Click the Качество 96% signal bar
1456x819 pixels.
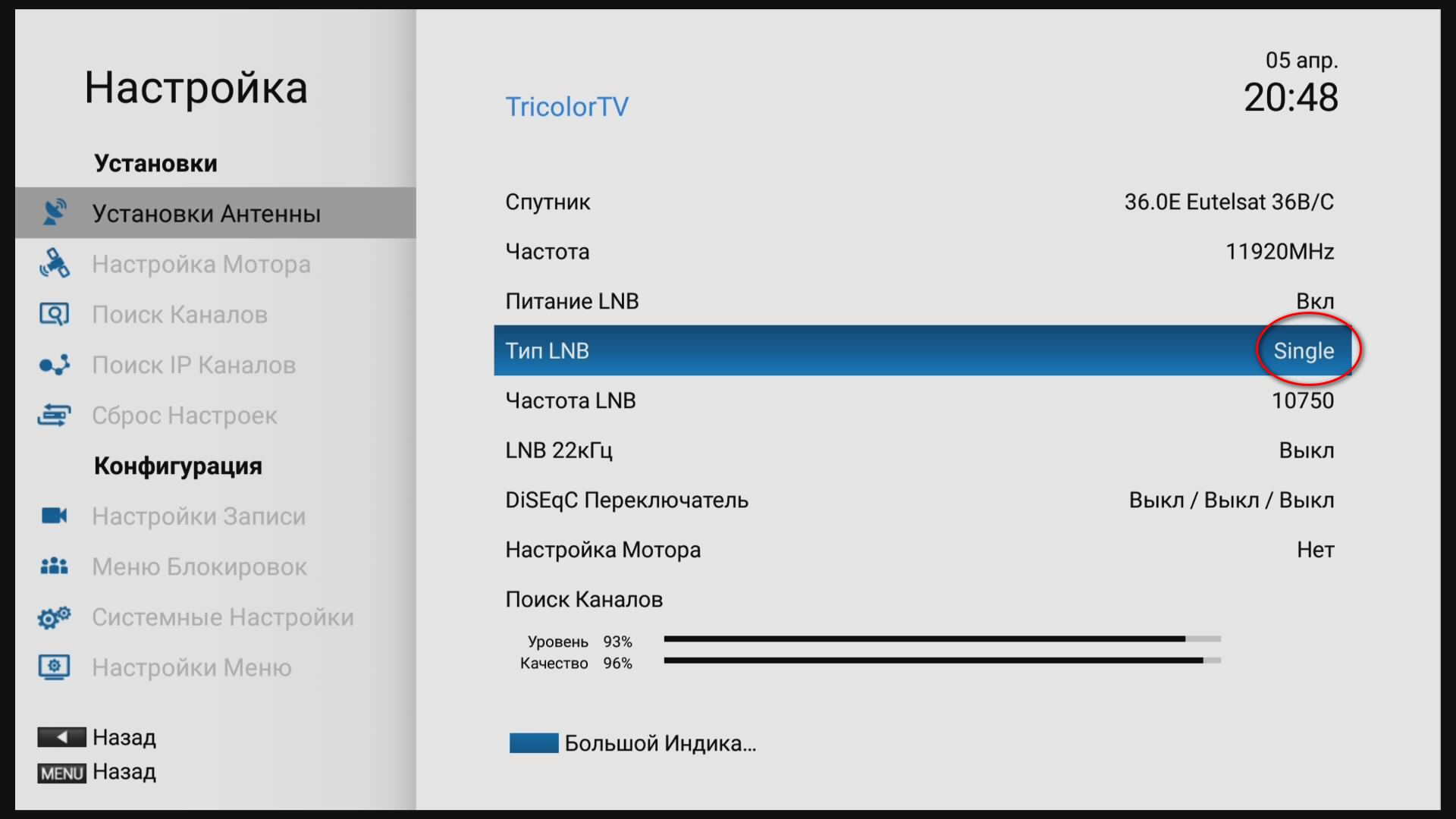[942, 661]
